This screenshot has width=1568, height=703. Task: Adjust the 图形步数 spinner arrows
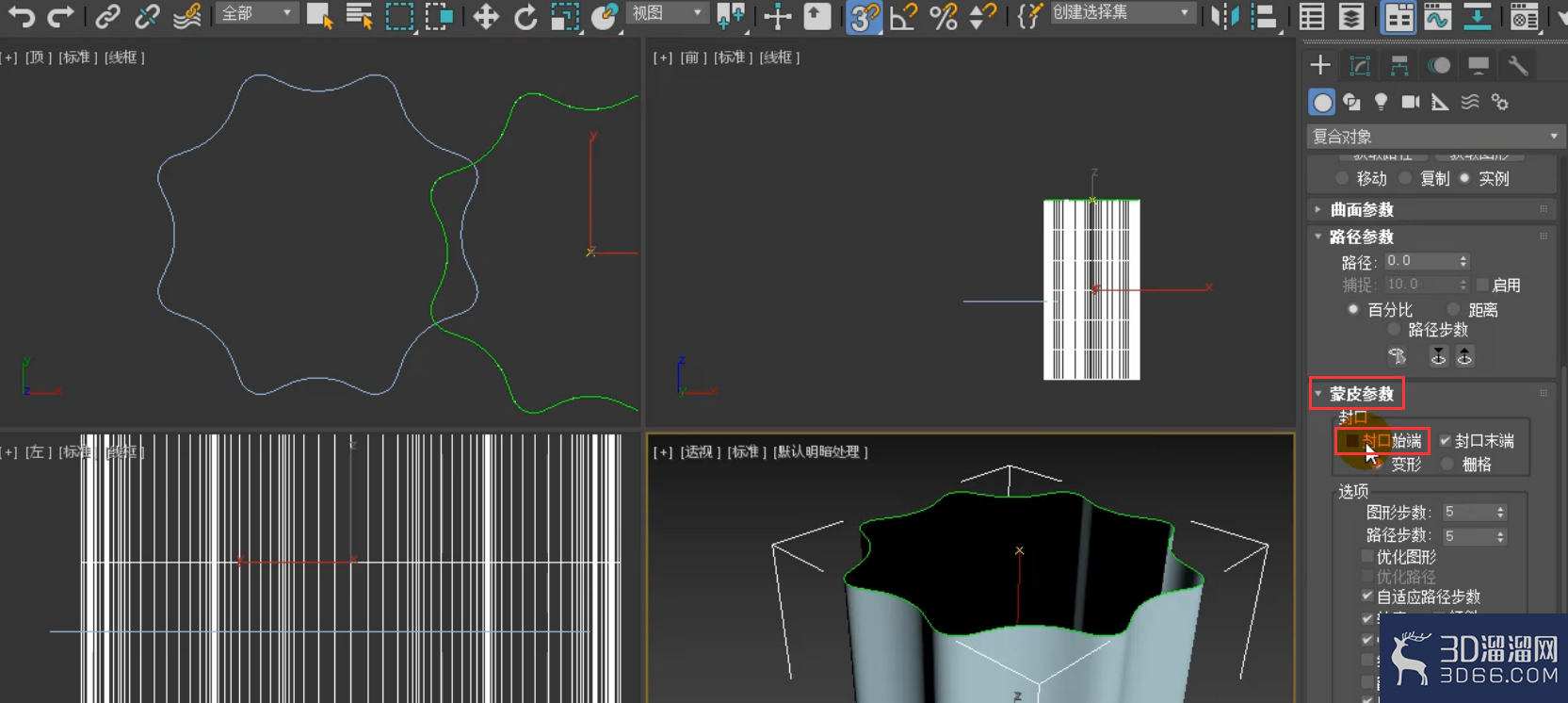coord(1500,512)
